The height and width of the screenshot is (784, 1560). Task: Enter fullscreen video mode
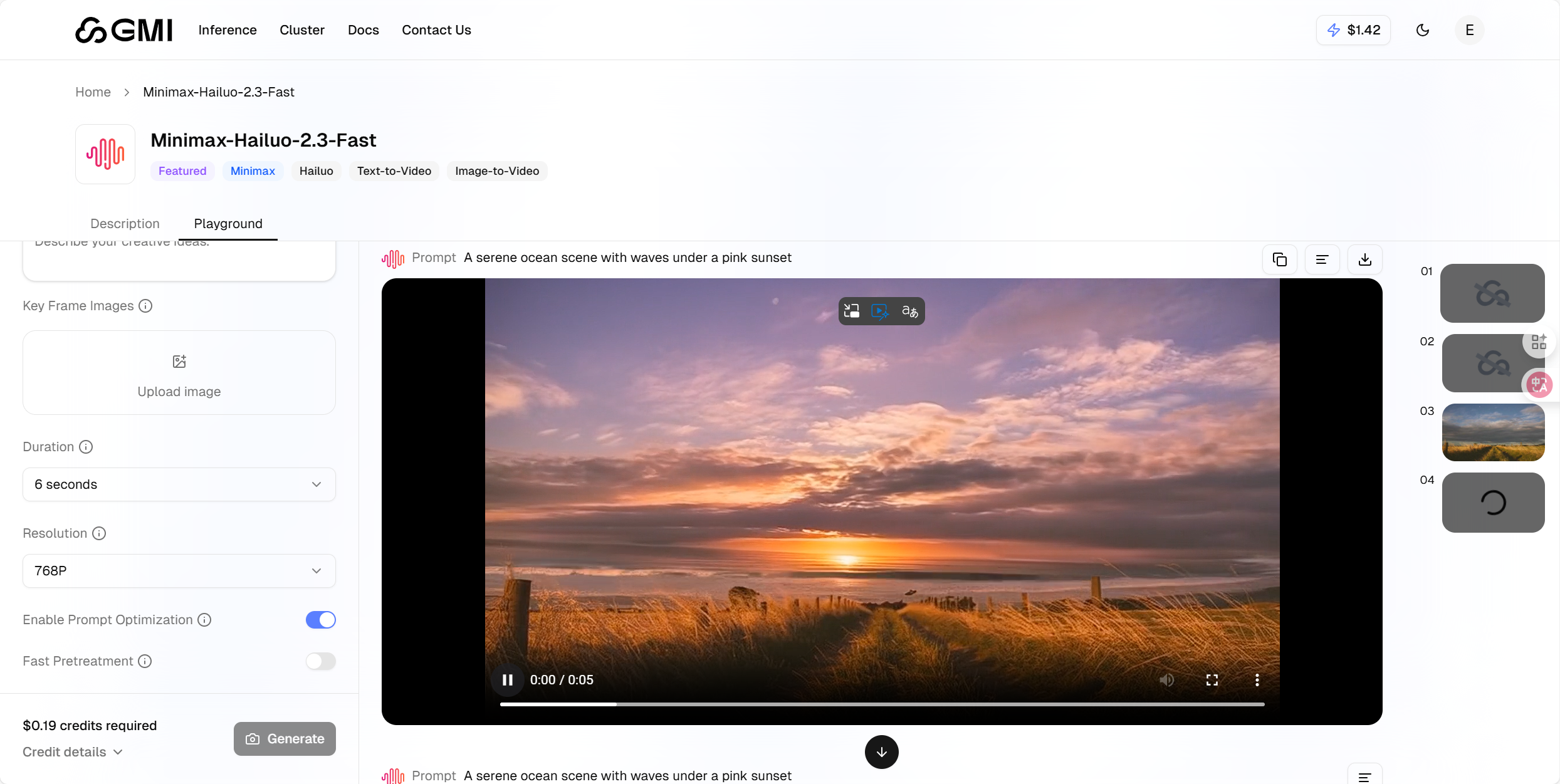coord(1212,680)
